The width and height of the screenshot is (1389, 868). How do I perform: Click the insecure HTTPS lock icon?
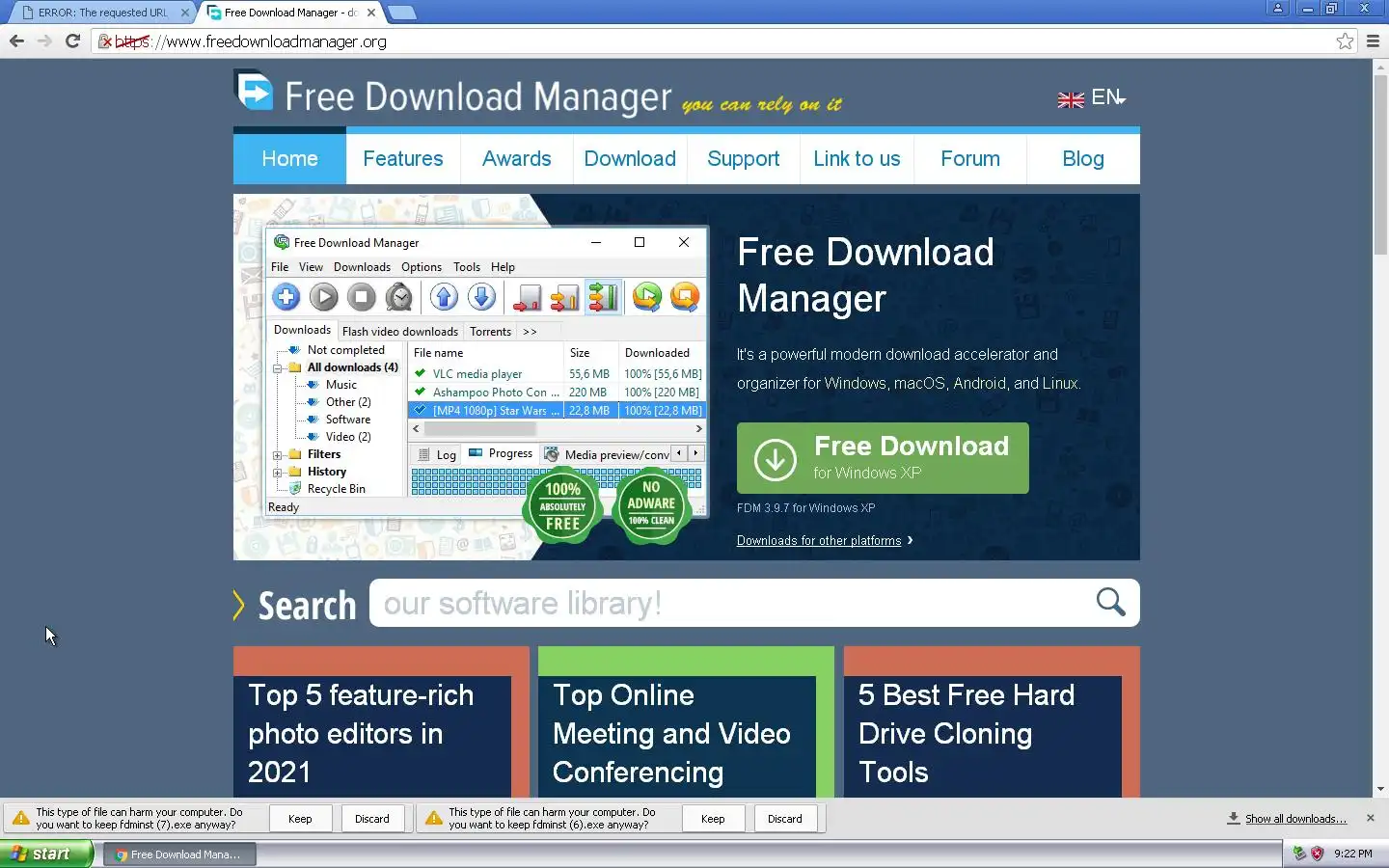coord(105,41)
